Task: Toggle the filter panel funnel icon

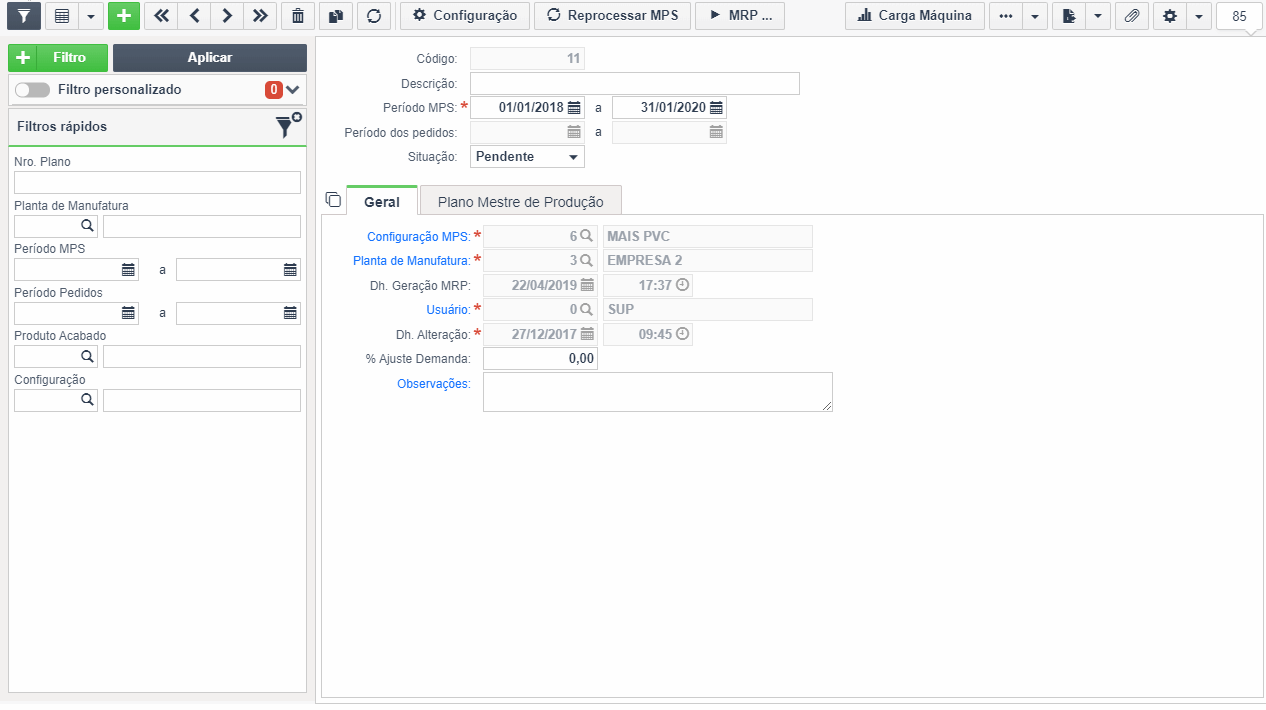Action: pos(24,16)
